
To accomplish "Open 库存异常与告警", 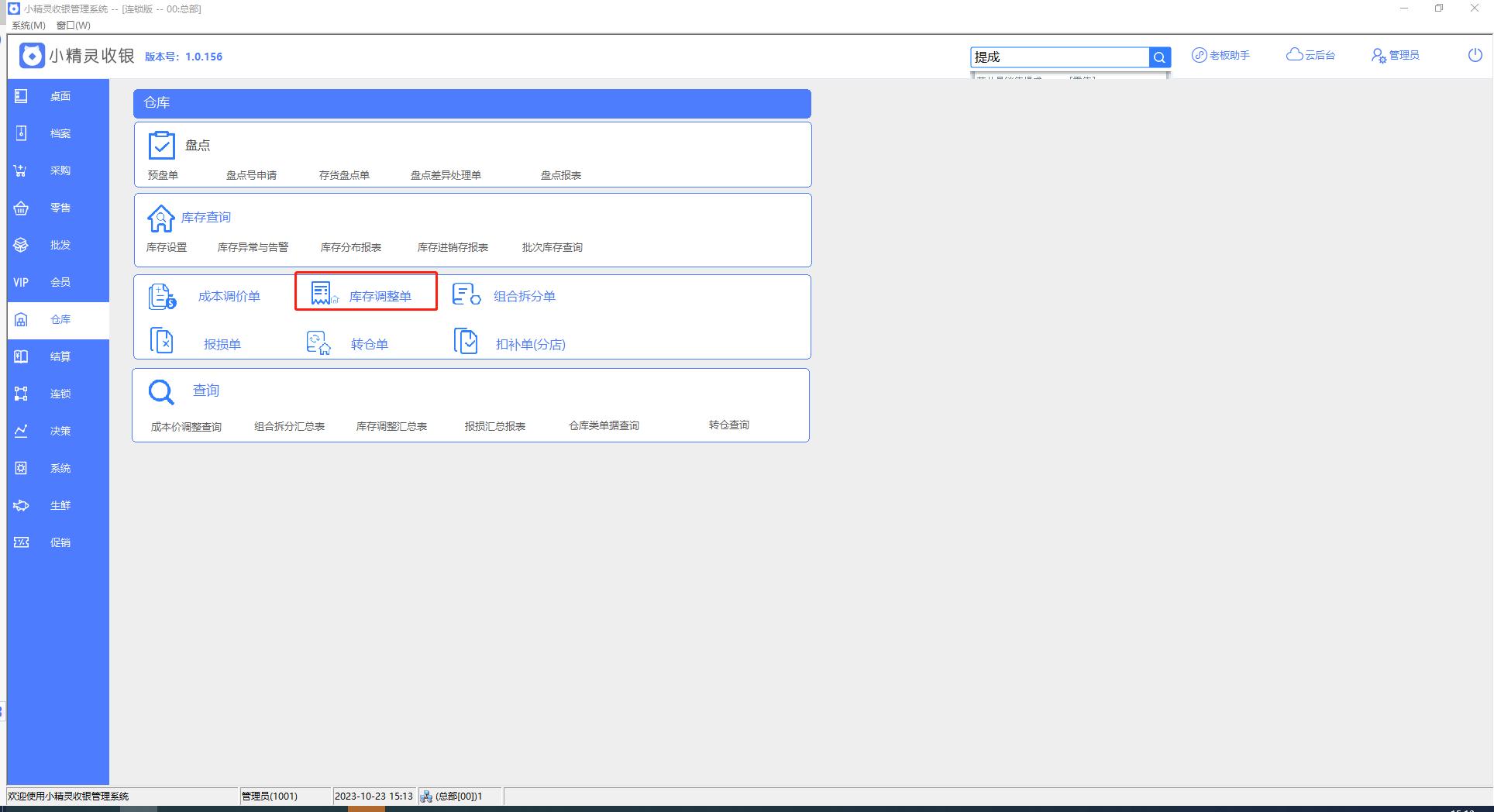I will pyautogui.click(x=253, y=247).
